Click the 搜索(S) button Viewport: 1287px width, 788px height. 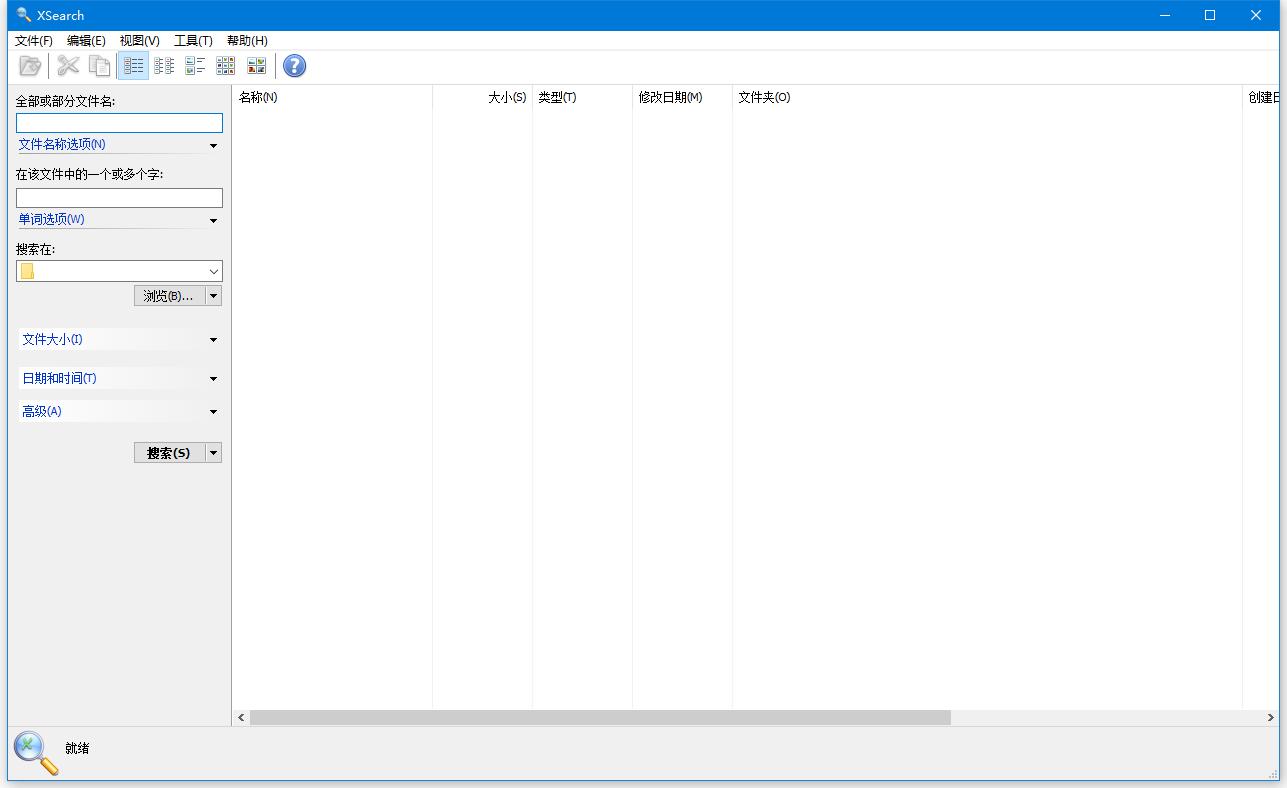(x=169, y=453)
